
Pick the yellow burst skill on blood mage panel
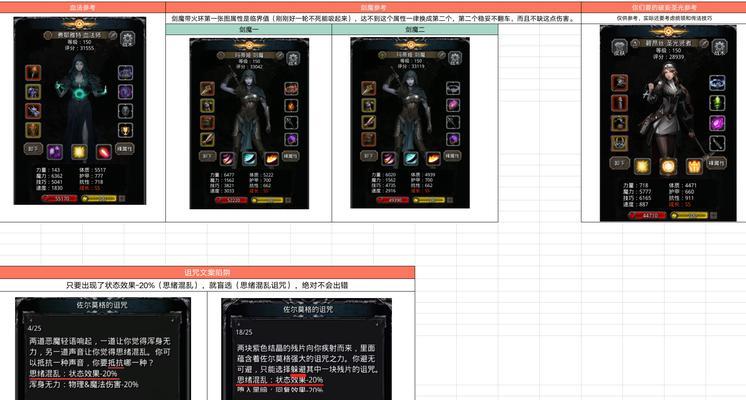point(79,152)
